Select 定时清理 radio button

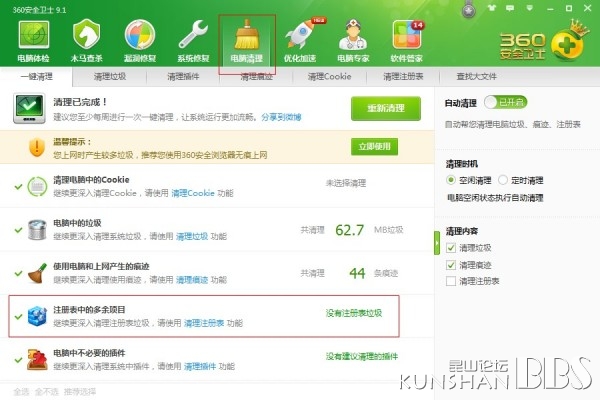[503, 180]
